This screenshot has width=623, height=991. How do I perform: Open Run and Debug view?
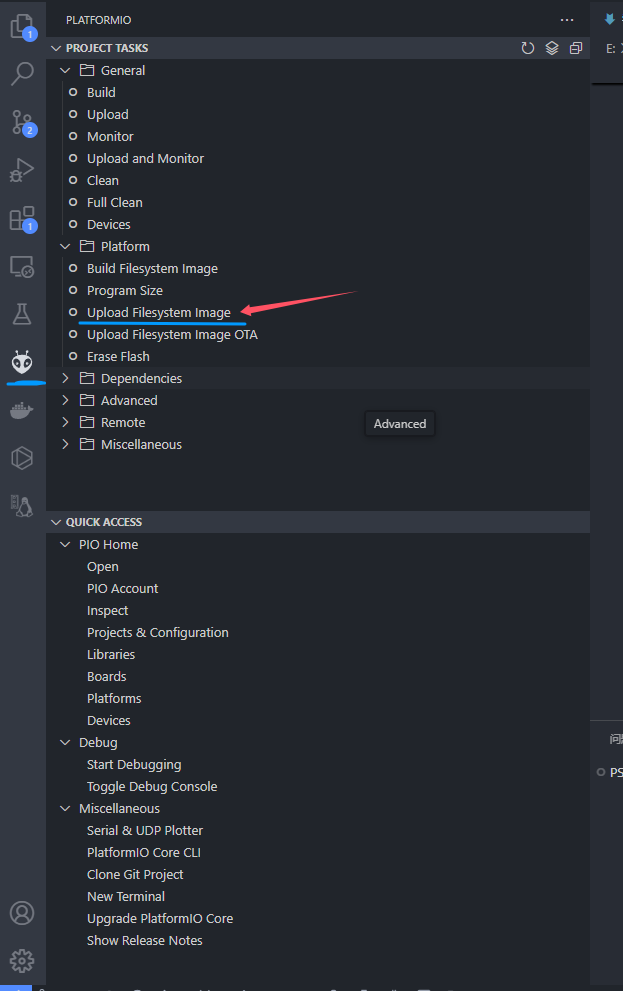(x=22, y=170)
